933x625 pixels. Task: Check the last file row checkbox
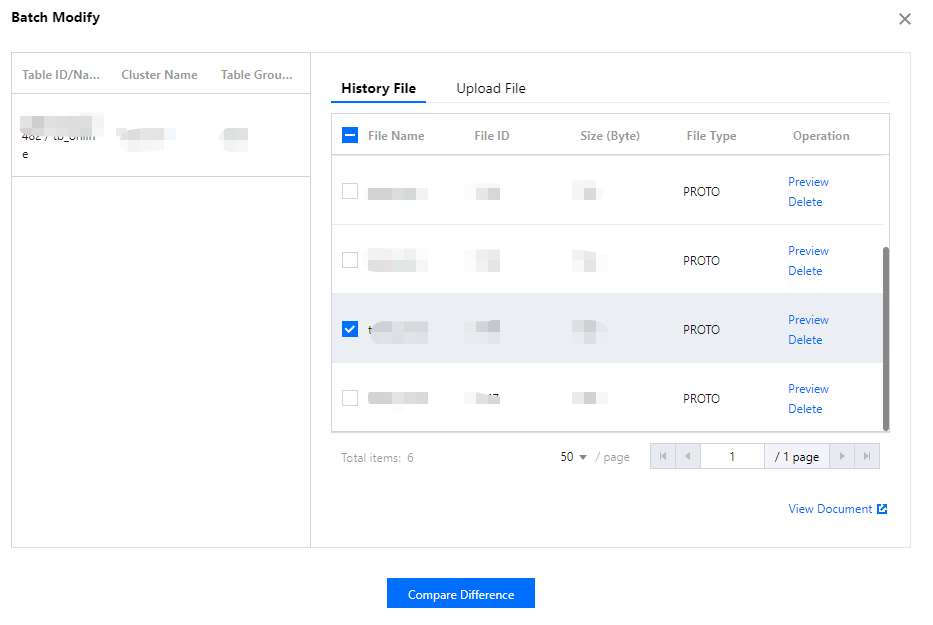[350, 398]
